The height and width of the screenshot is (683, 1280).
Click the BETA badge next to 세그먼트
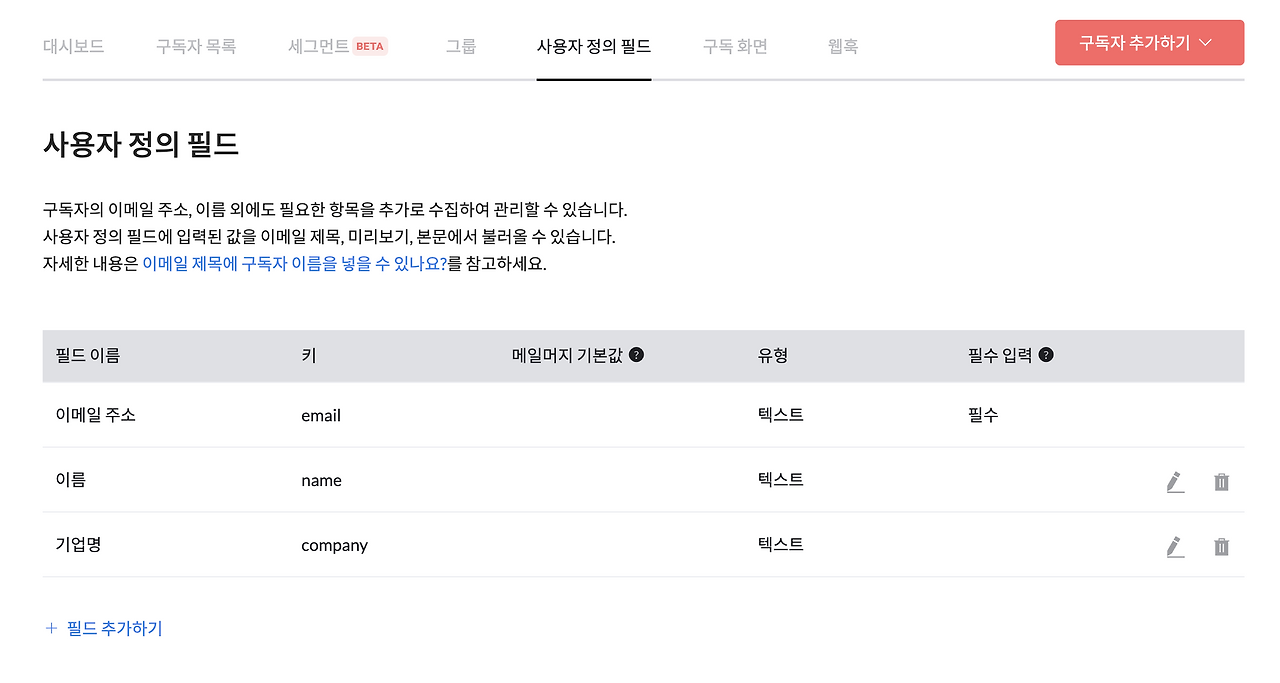[x=371, y=45]
